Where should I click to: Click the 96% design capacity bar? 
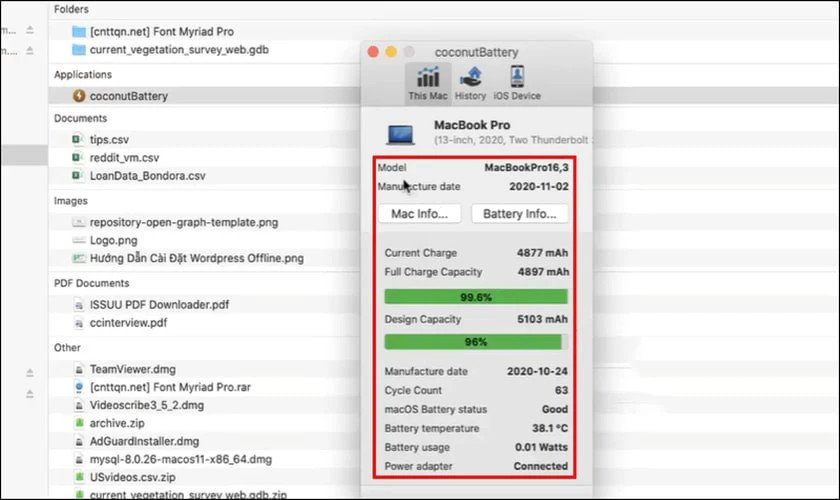click(476, 342)
